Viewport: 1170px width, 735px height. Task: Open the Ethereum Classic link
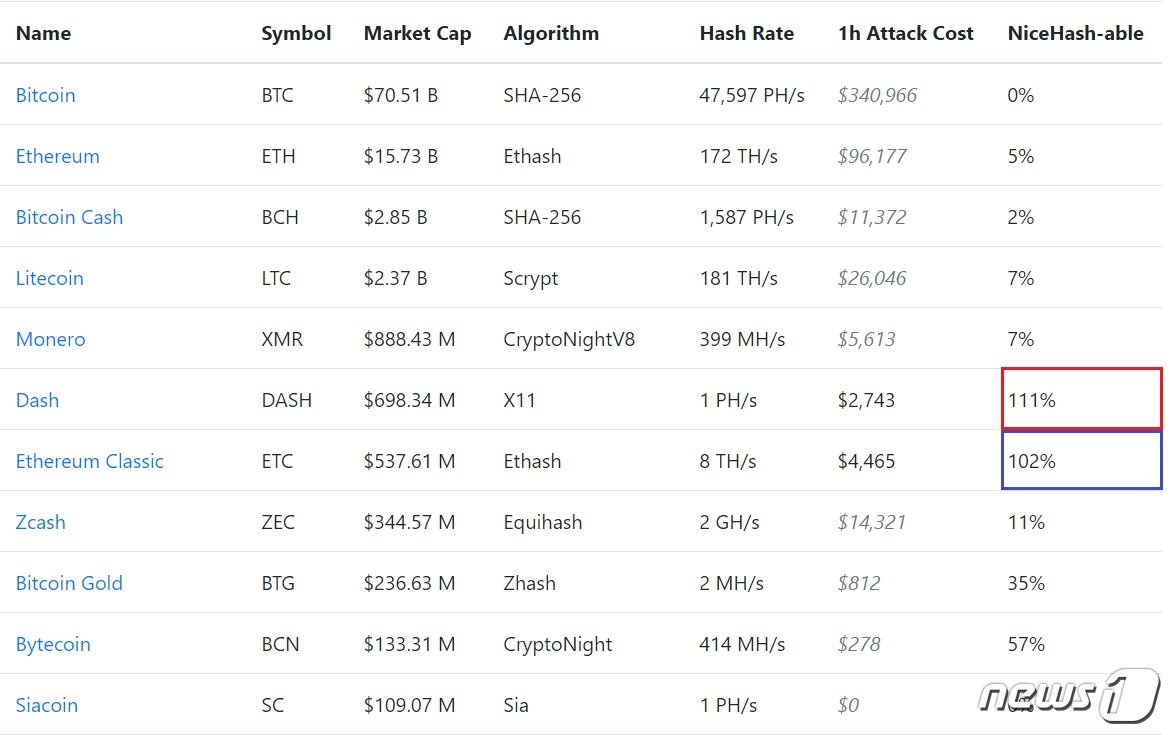coord(90,461)
